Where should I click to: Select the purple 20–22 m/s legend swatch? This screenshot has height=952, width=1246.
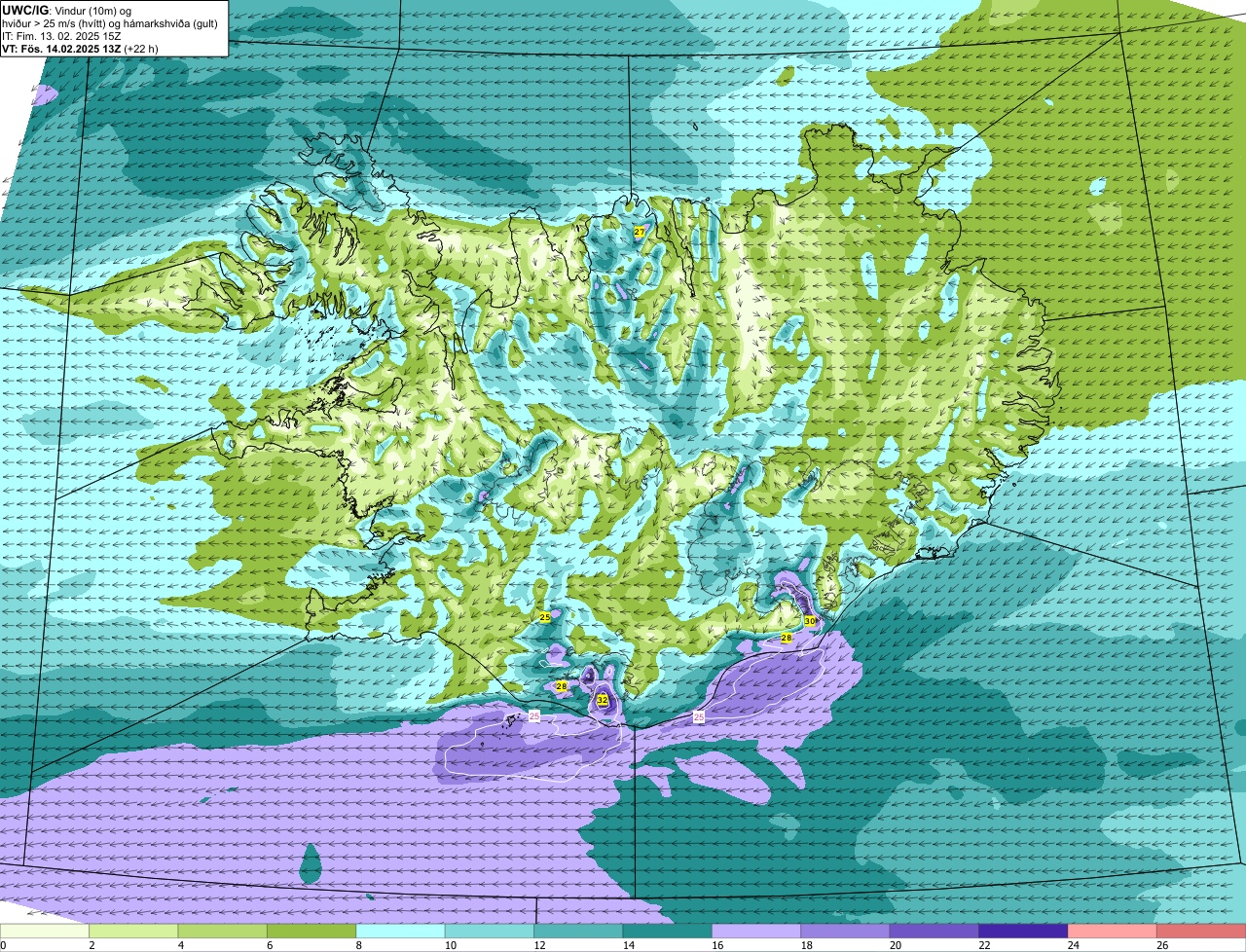pos(934,932)
